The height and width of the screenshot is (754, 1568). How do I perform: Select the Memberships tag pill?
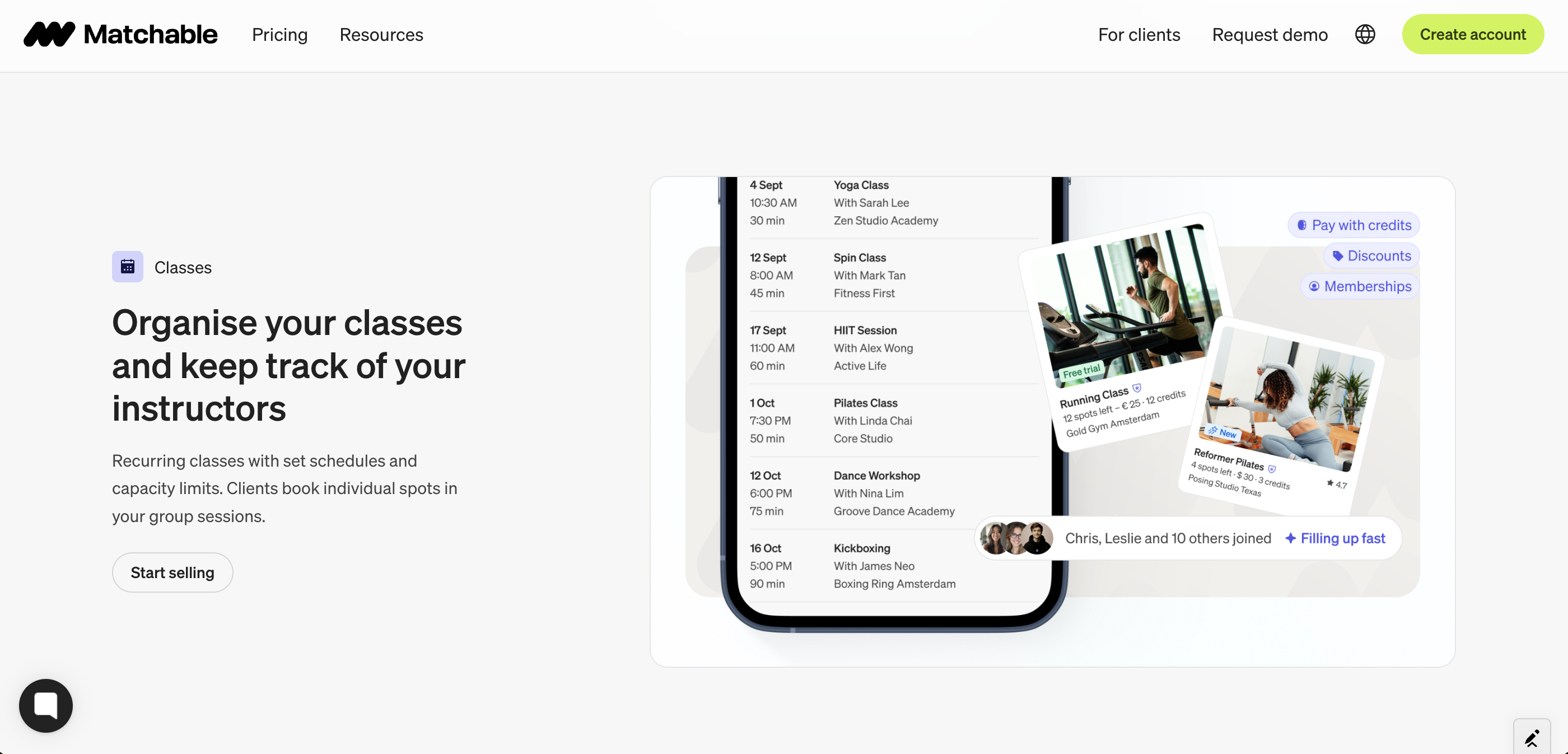[1360, 286]
